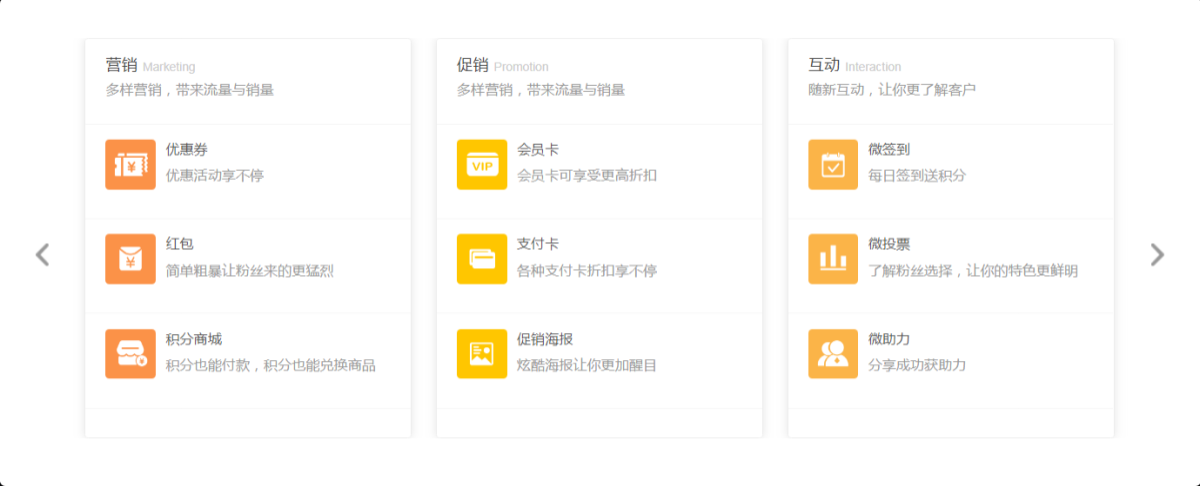This screenshot has width=1200, height=486.
Task: Click the micro assist (微助力) people icon
Action: pos(833,354)
